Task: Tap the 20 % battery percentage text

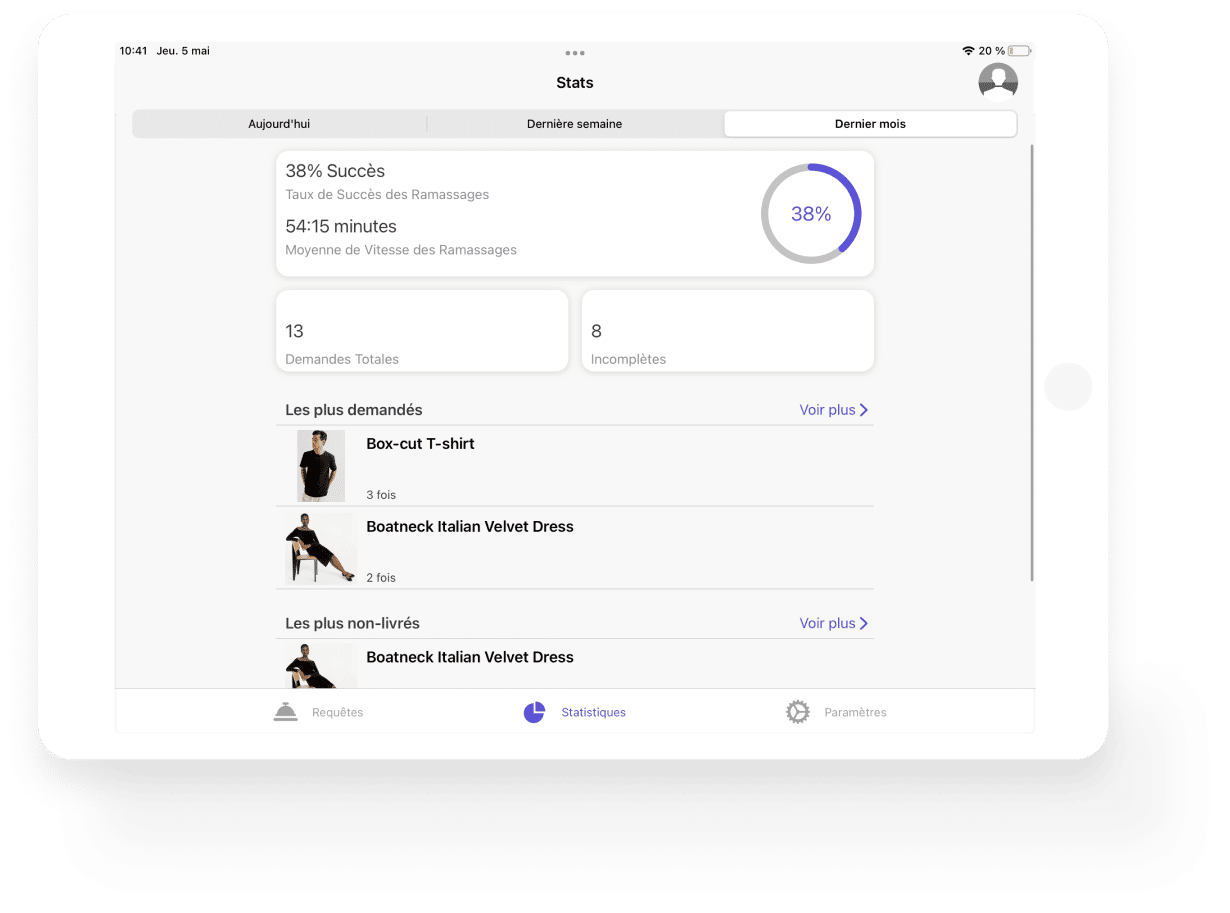Action: 992,51
